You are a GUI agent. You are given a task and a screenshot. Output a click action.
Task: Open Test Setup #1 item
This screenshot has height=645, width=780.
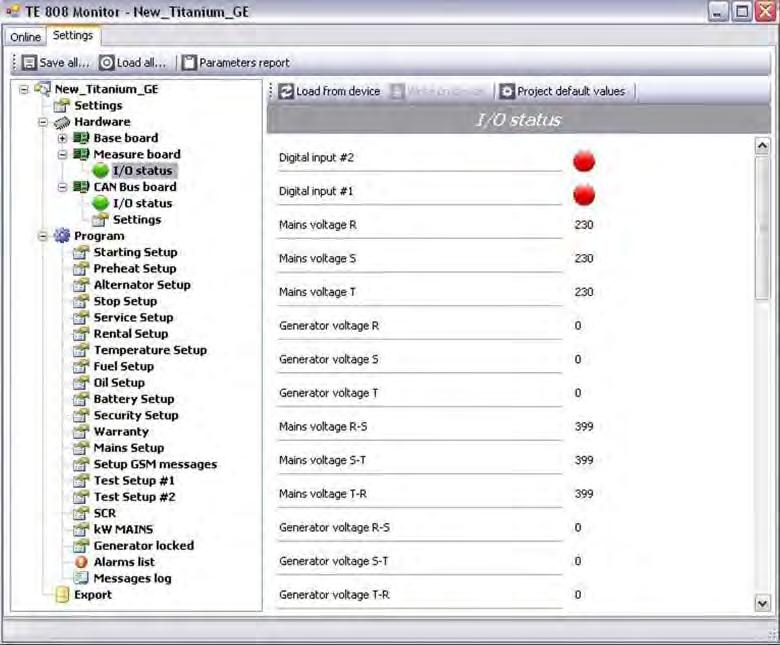point(134,481)
